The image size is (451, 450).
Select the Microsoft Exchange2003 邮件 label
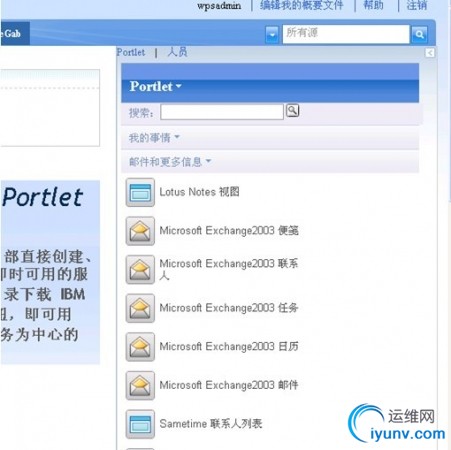pos(229,385)
